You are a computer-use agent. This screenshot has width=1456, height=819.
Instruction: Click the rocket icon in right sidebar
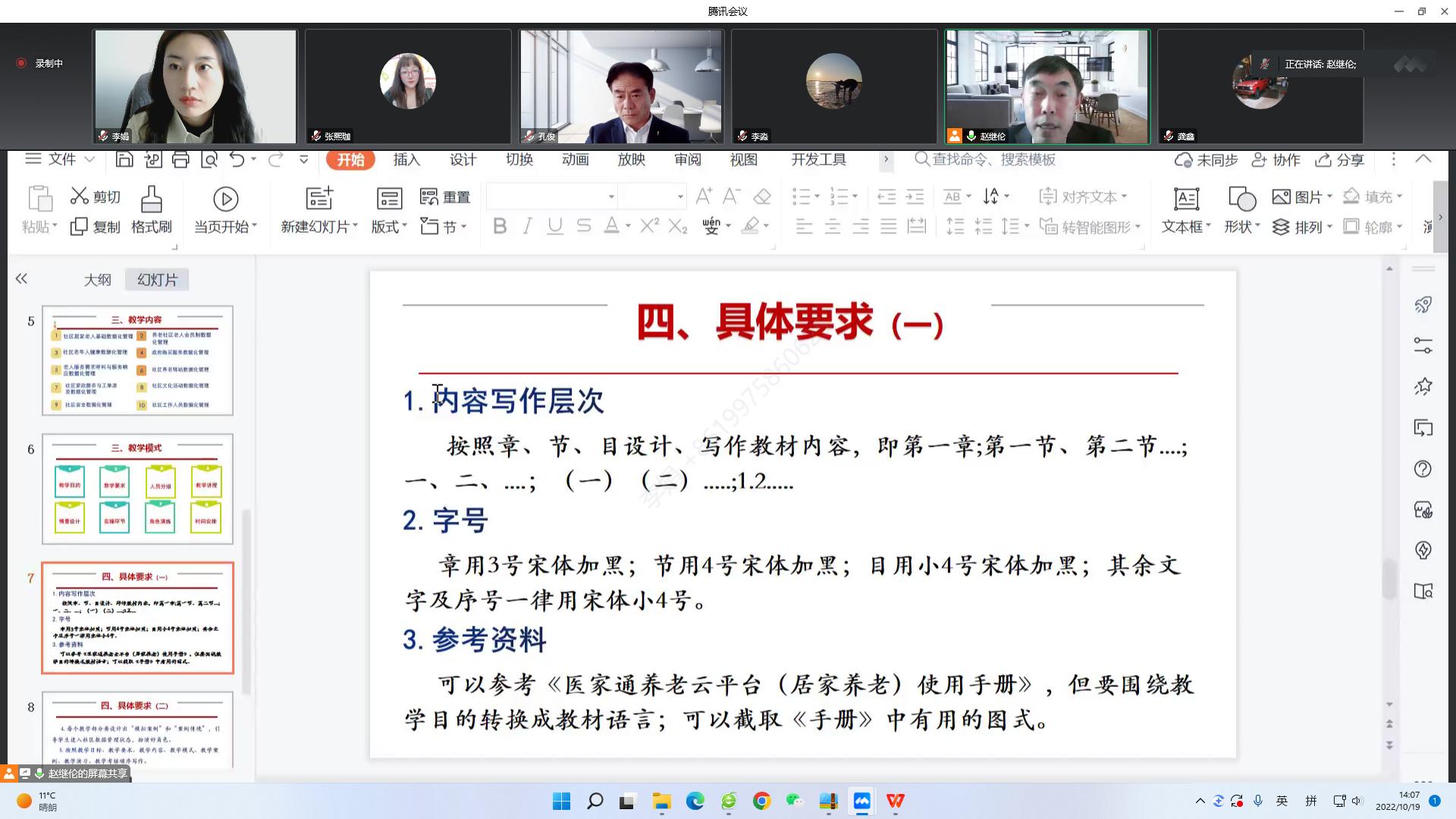pos(1423,304)
